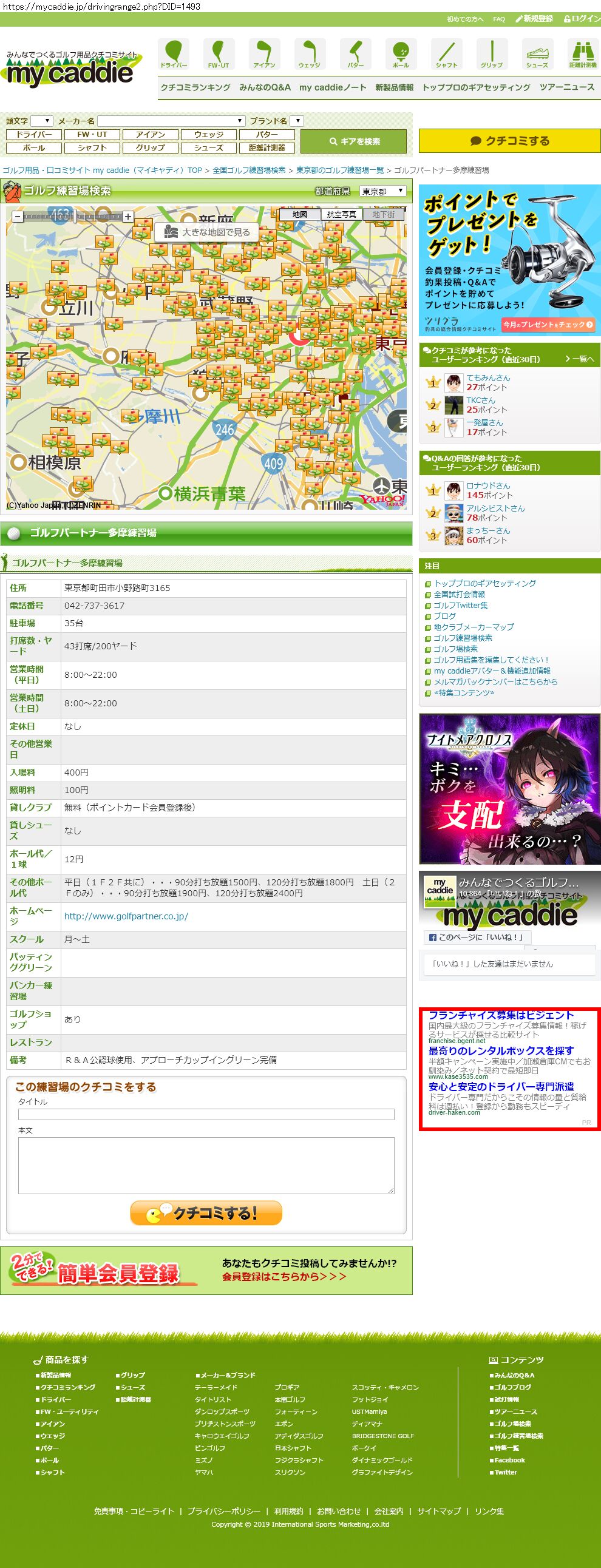Open the パター club category icon

pos(356,53)
